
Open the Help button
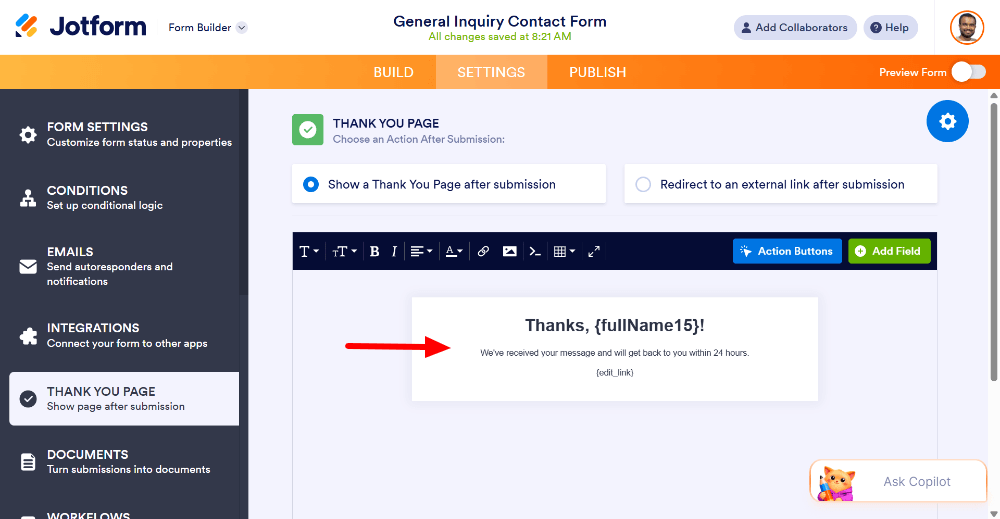tap(890, 27)
